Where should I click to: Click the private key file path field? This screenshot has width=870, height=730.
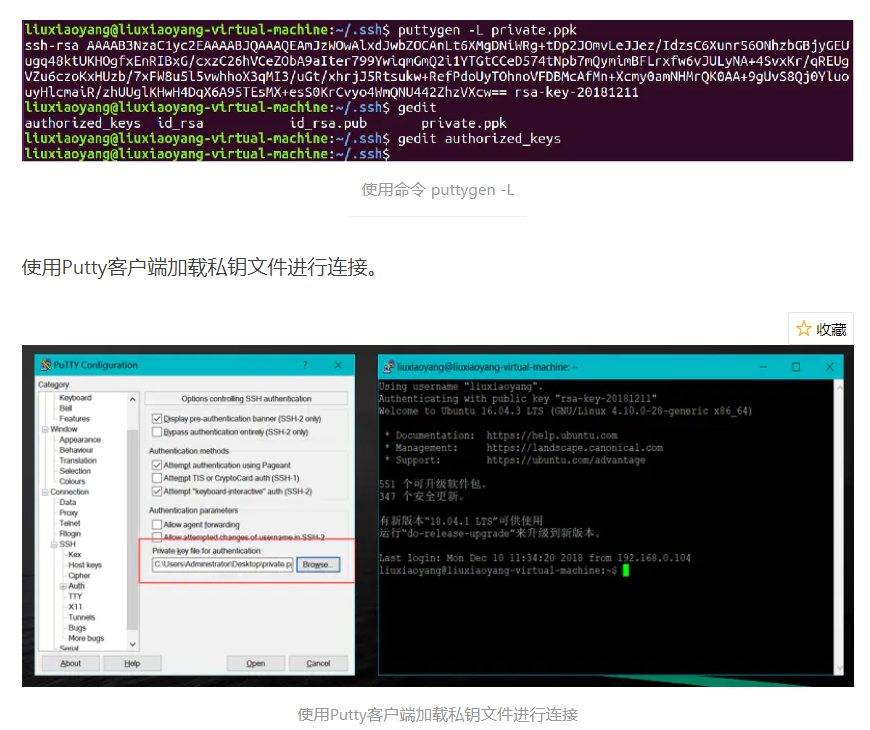(222, 565)
